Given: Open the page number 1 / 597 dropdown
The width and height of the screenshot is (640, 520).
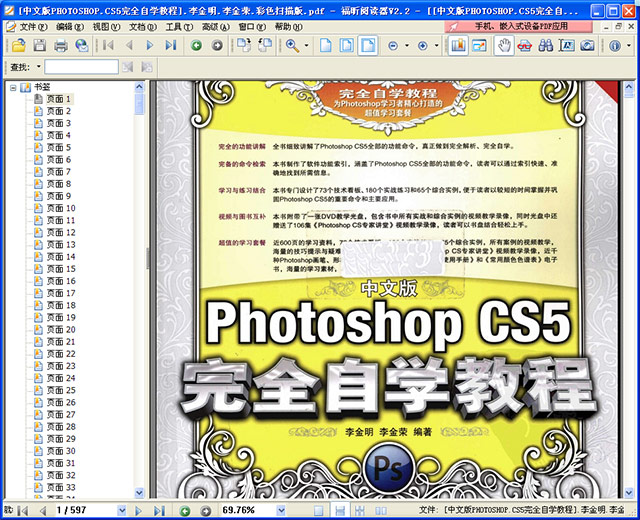Looking at the screenshot, I should [x=122, y=510].
